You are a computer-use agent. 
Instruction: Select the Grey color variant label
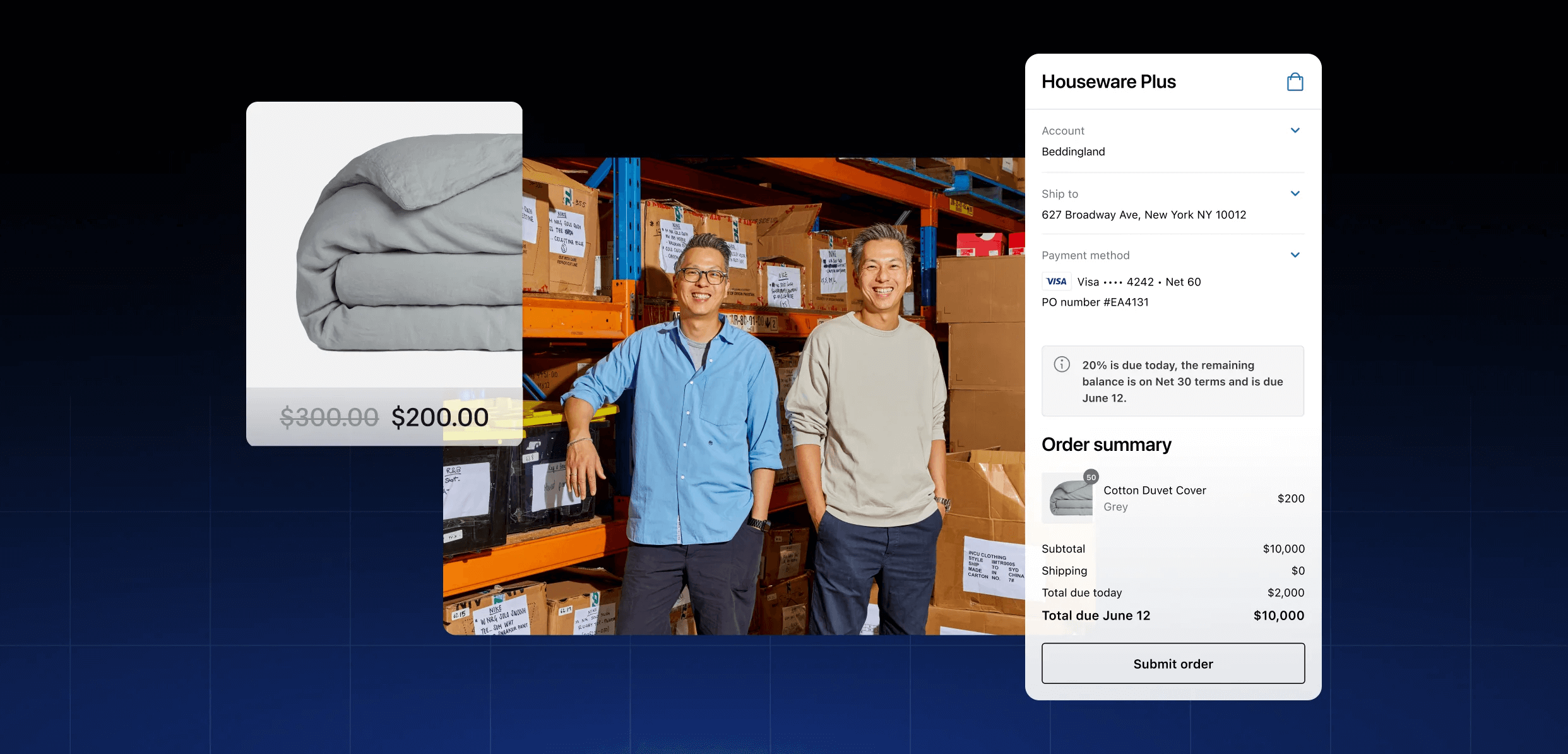click(x=1115, y=506)
